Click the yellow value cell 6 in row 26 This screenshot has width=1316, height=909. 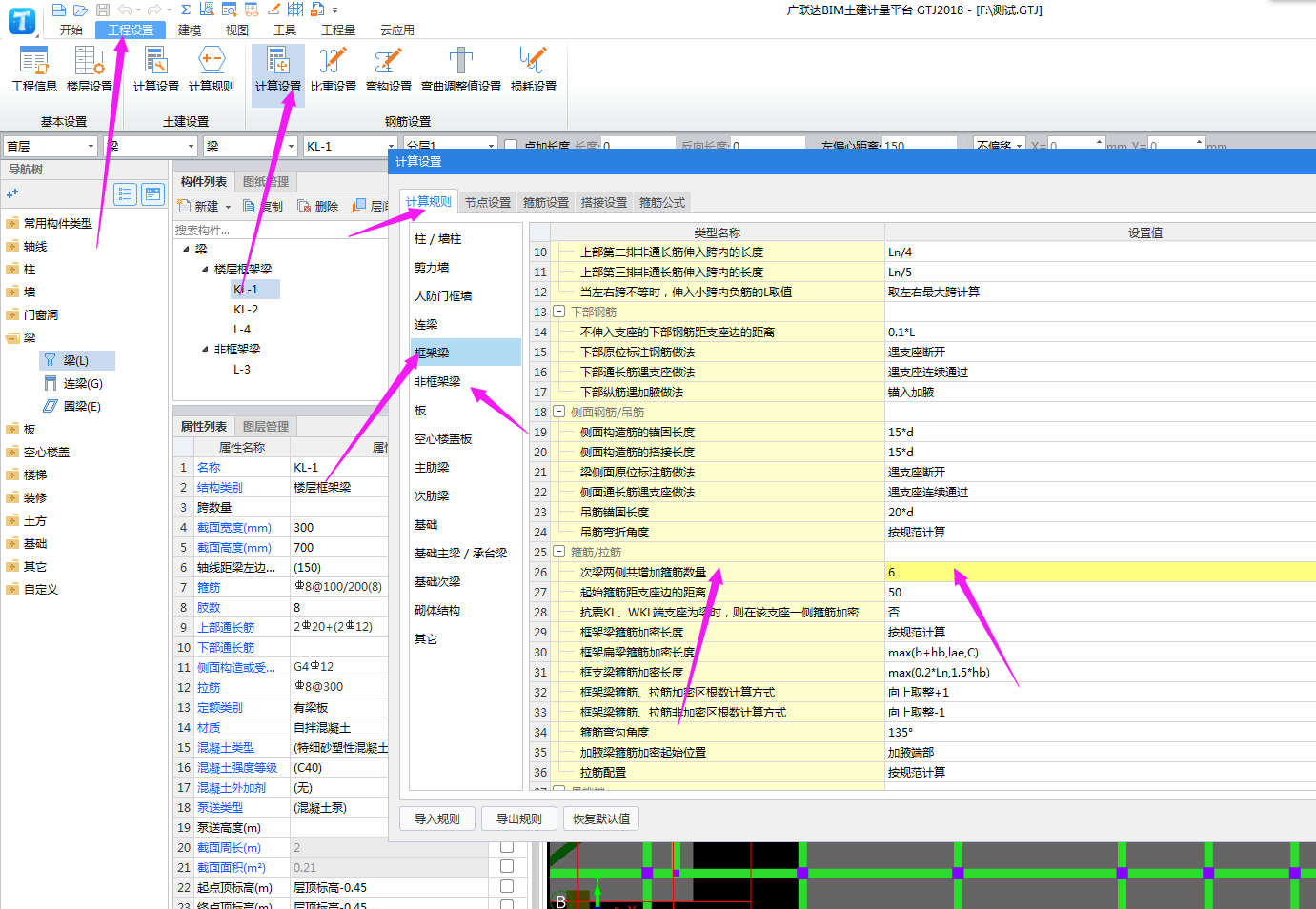[1100, 572]
